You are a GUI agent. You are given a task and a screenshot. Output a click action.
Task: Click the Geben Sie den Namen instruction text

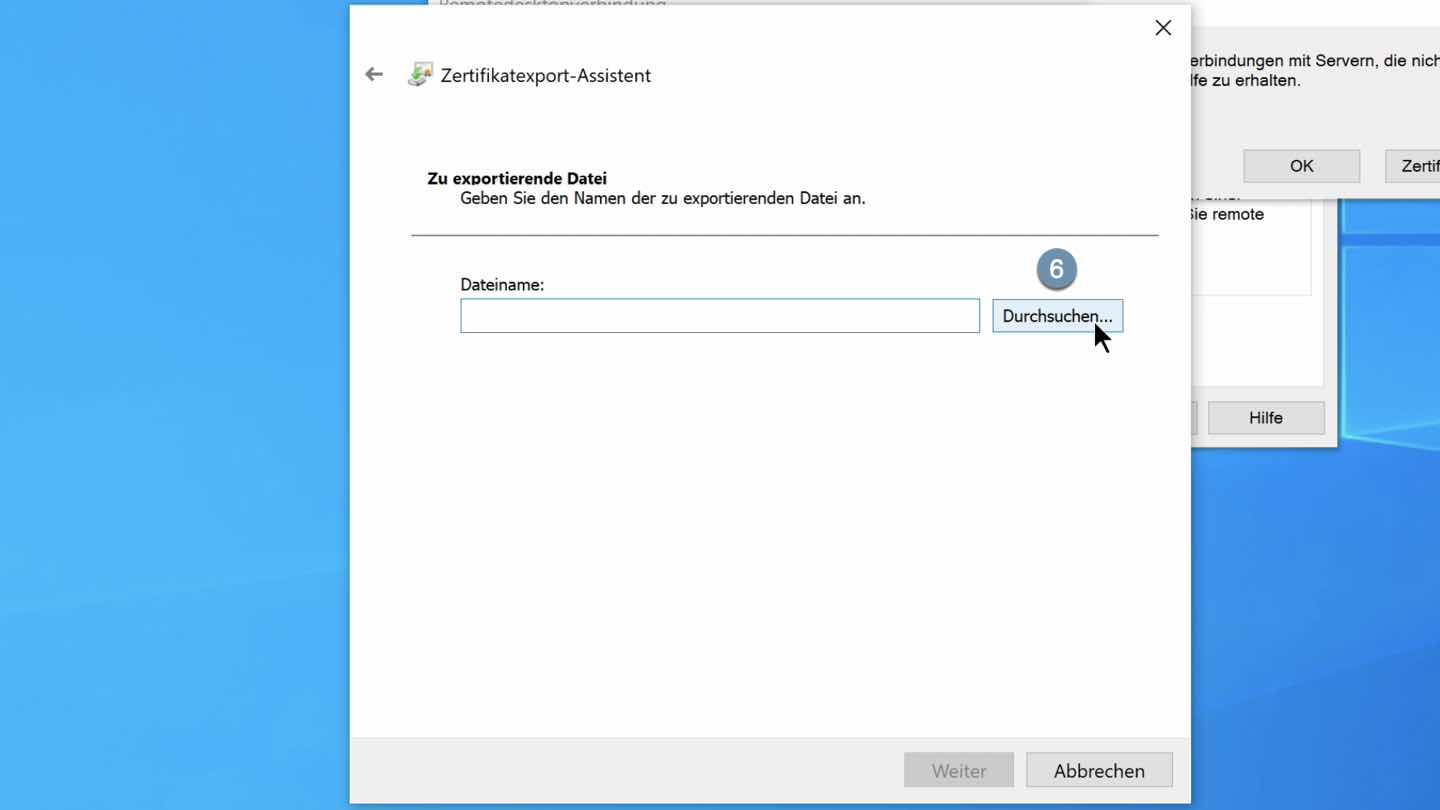pyautogui.click(x=663, y=198)
